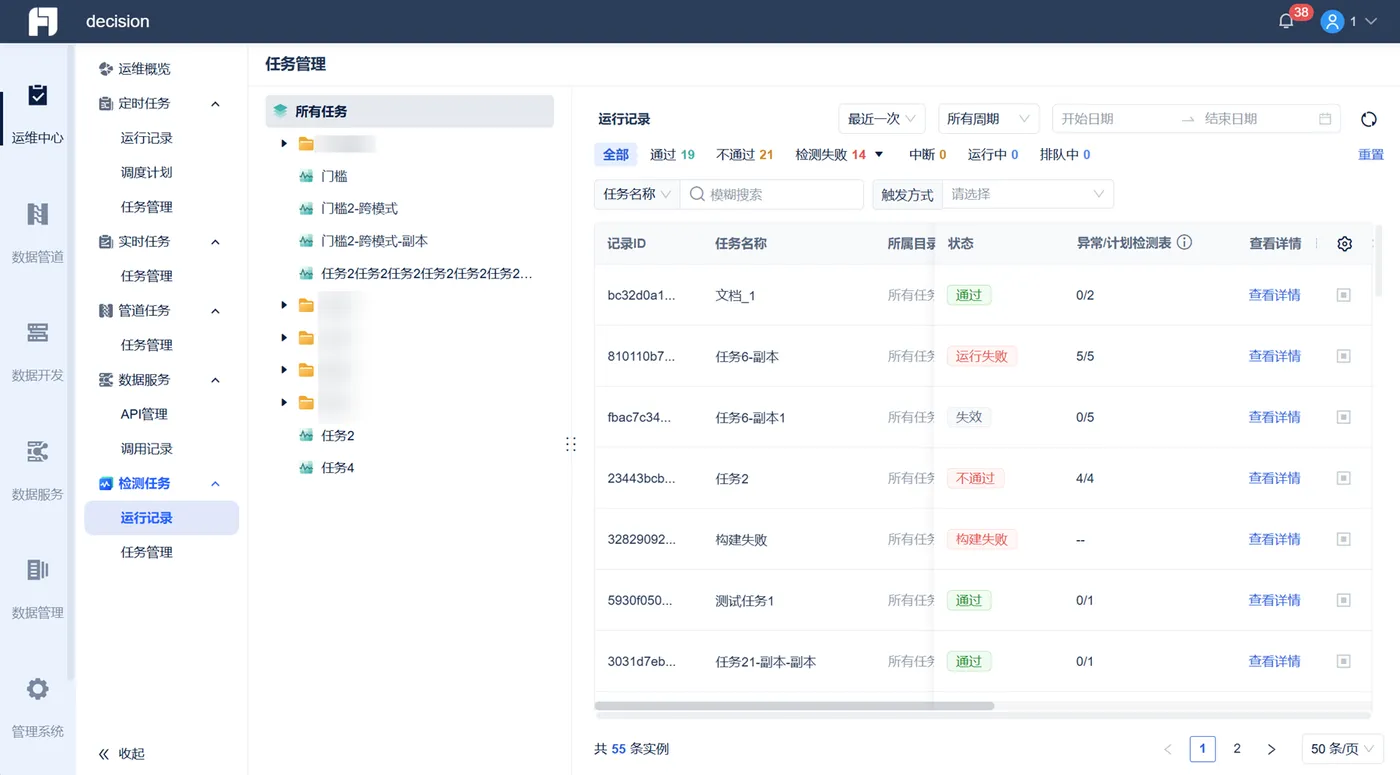
Task: Open the table column settings gear
Action: point(1345,243)
